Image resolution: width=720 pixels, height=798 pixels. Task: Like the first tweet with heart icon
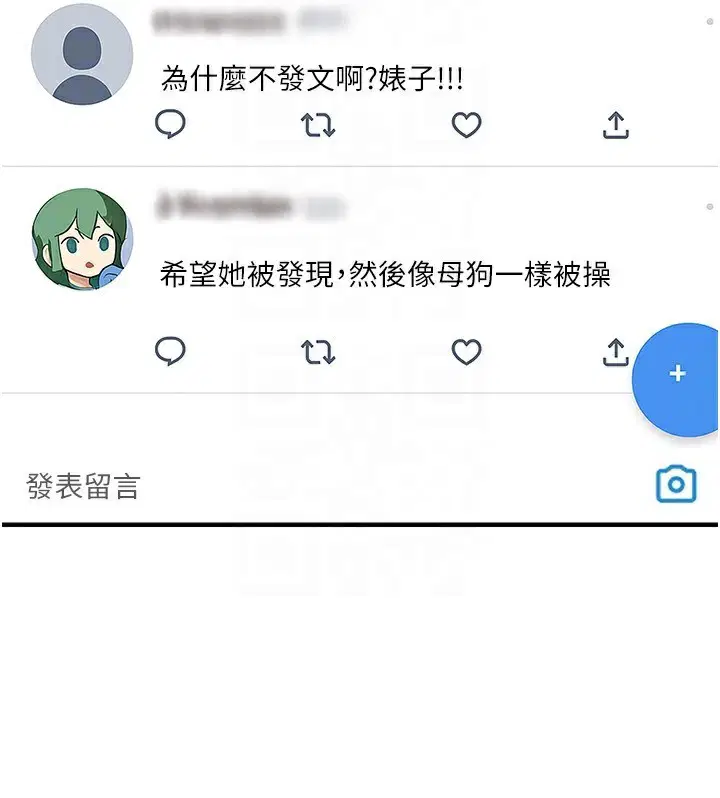[467, 125]
